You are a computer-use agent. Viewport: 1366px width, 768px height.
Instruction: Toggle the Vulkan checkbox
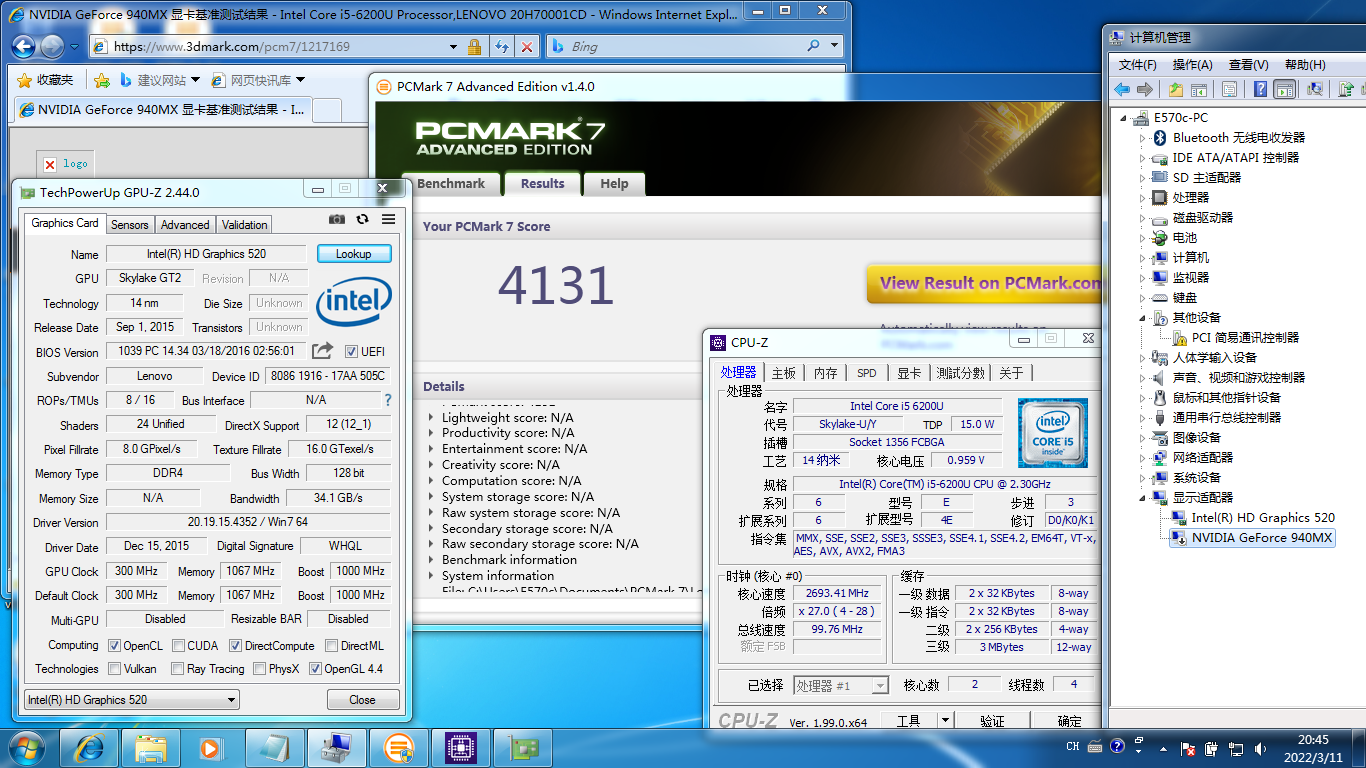(114, 669)
